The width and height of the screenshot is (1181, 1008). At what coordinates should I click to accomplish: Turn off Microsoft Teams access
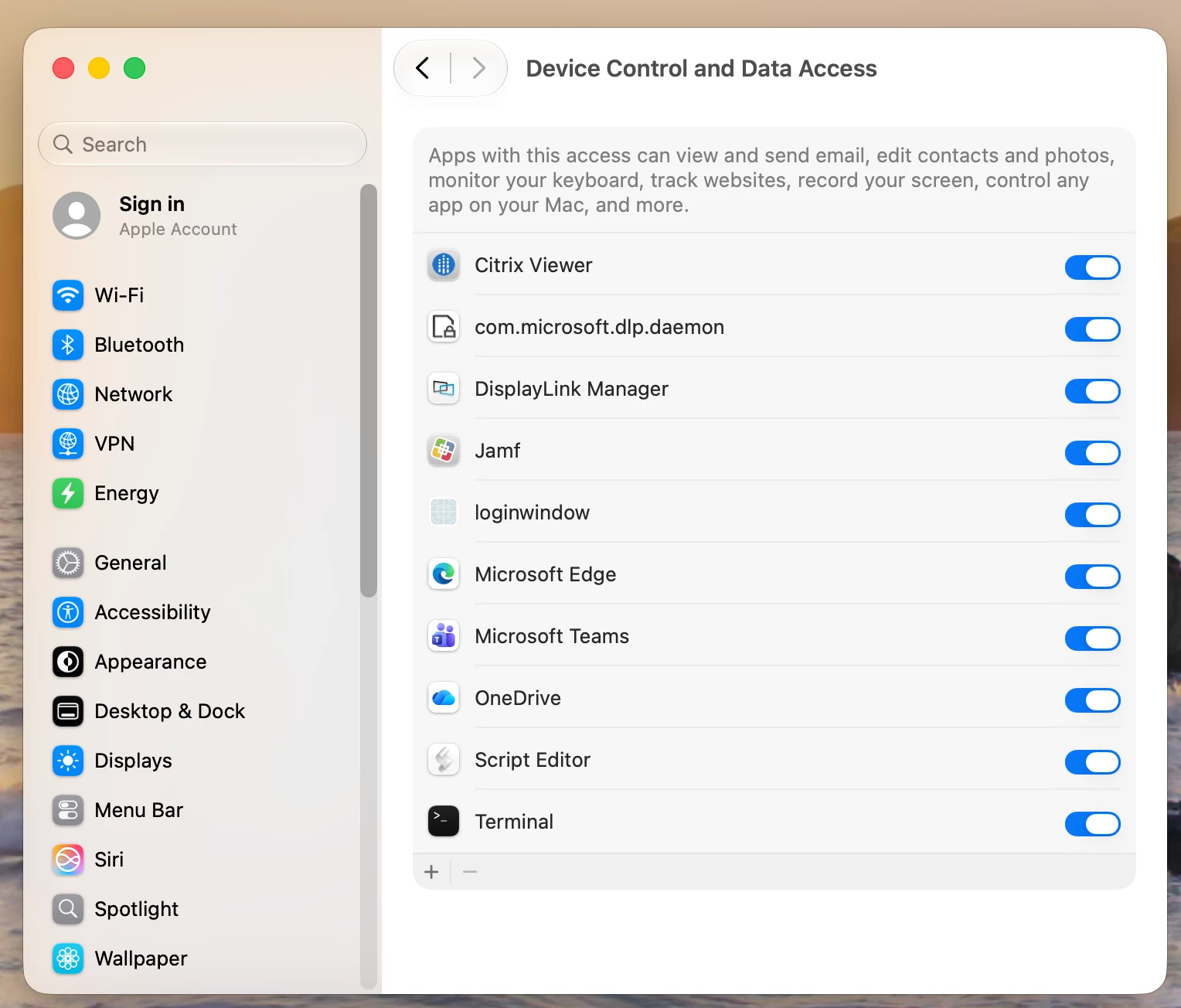1092,639
